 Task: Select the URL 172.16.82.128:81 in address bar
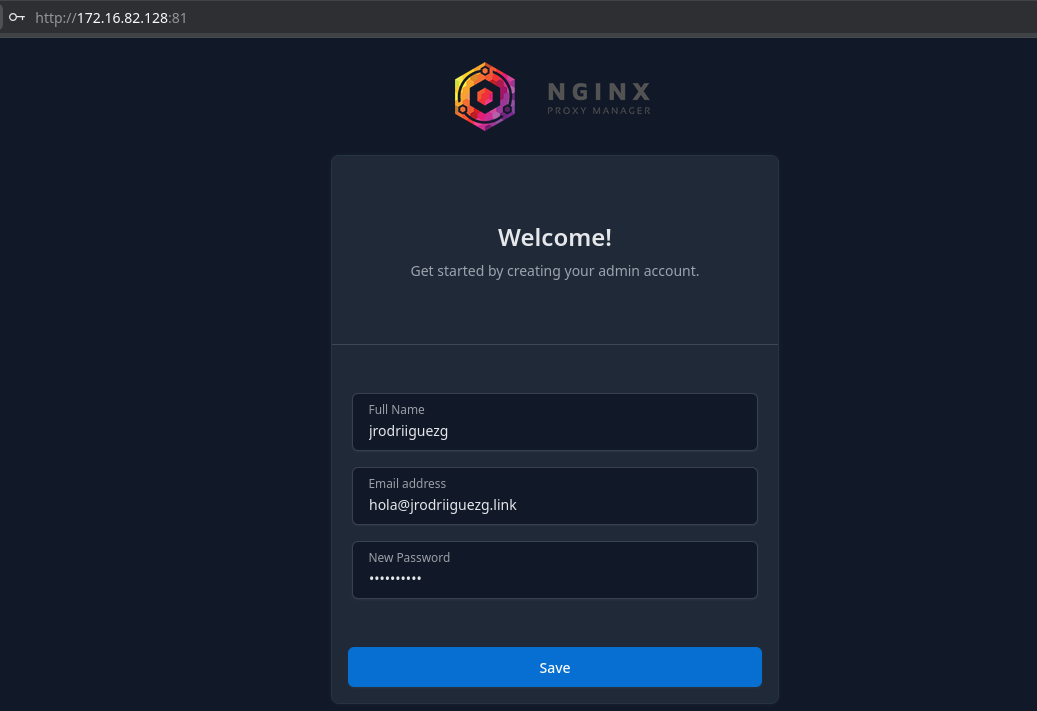111,18
